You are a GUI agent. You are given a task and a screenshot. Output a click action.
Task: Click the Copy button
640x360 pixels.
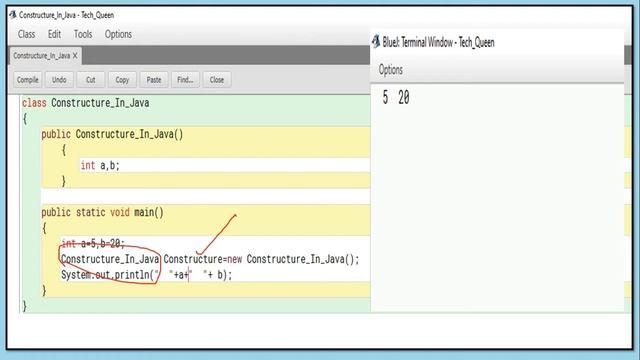point(122,80)
